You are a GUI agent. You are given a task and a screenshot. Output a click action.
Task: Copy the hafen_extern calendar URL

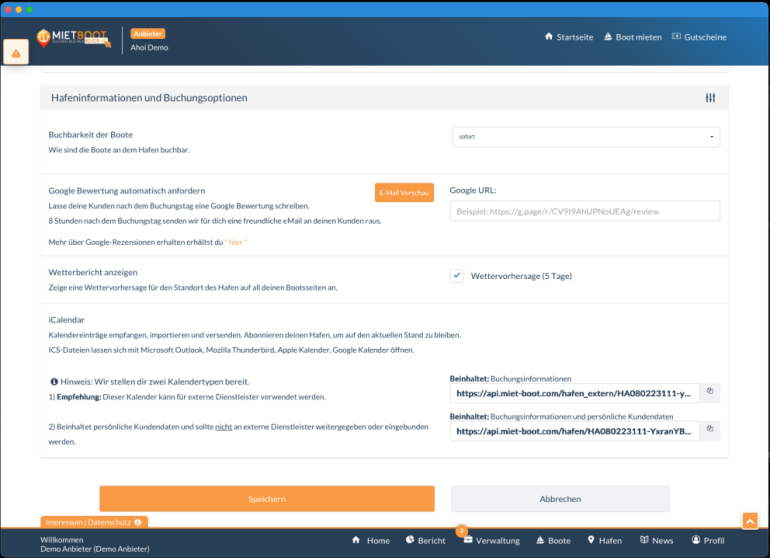point(709,393)
